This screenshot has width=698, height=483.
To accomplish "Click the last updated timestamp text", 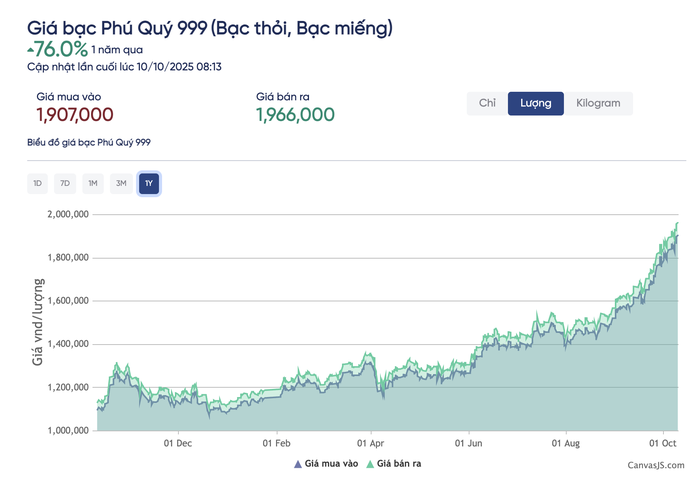I will (x=125, y=66).
